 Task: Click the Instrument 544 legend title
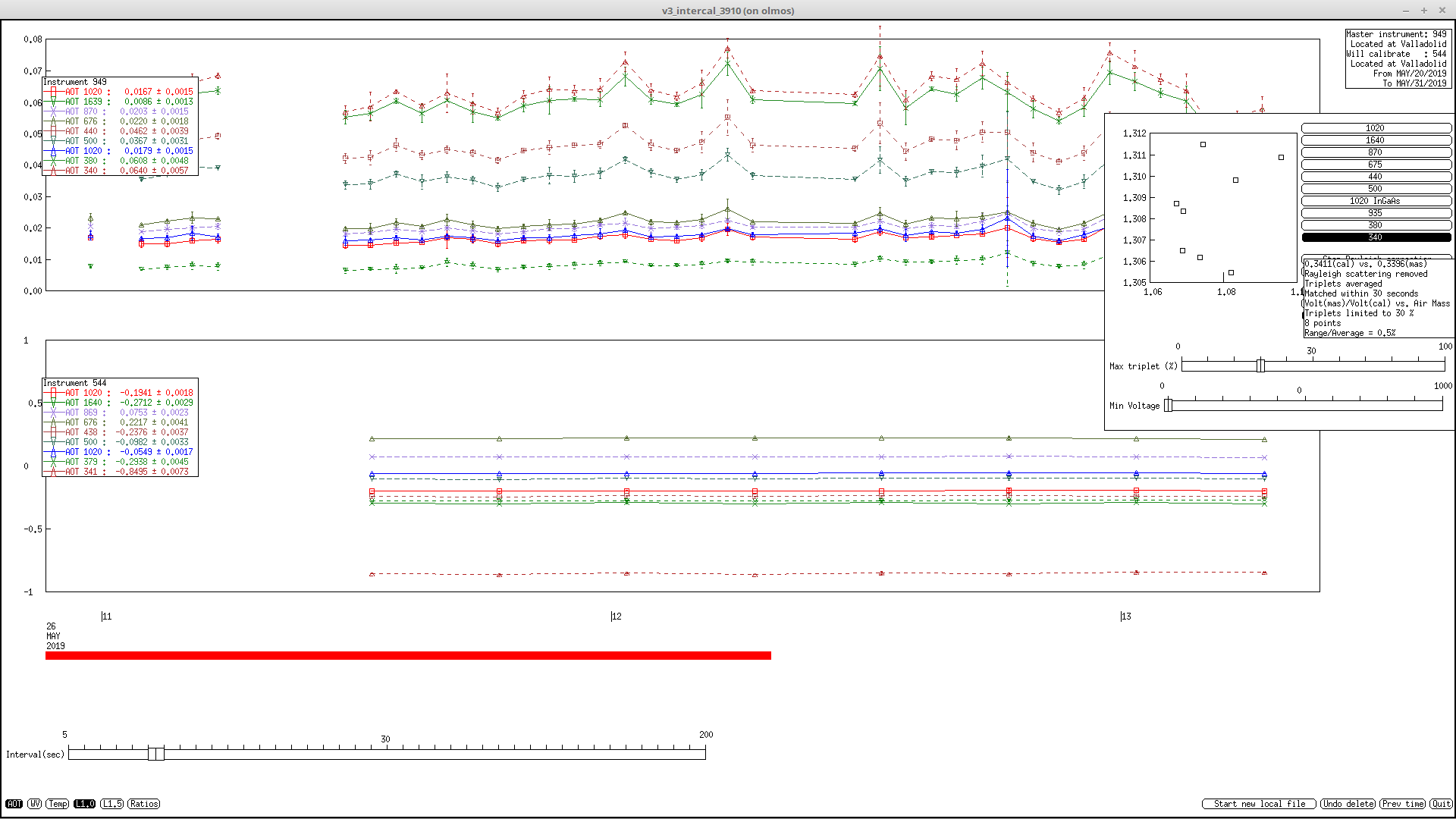pos(75,383)
